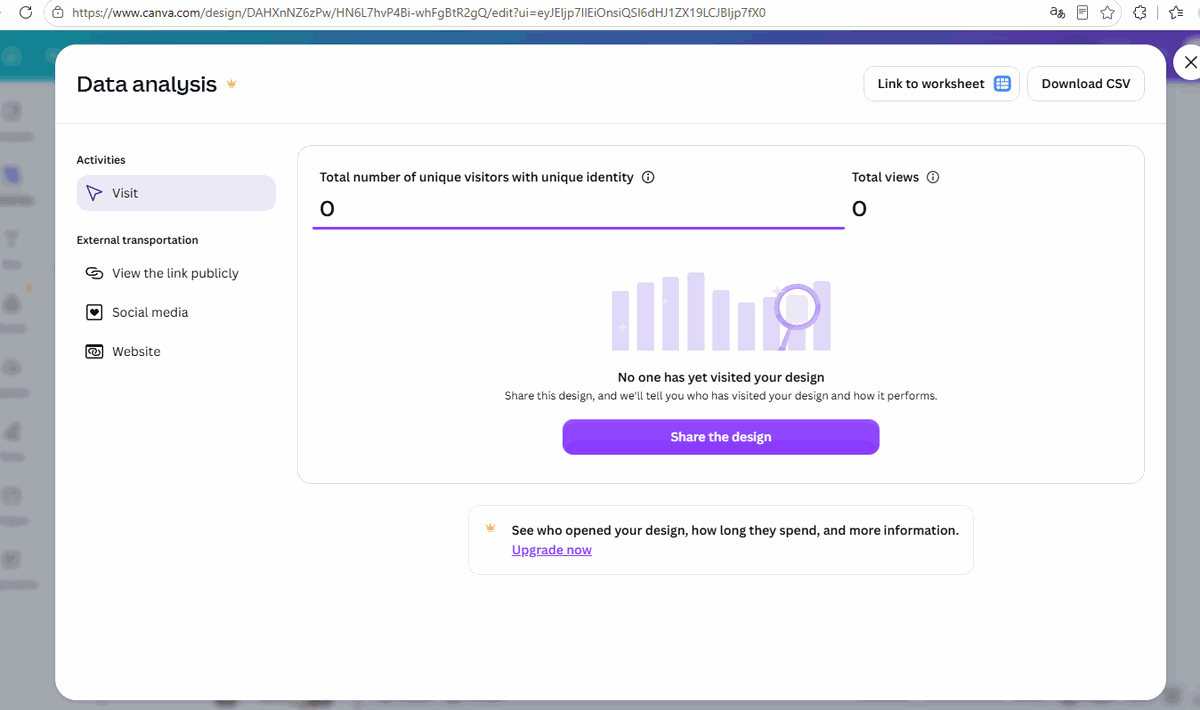
Task: Click the worksheet grid icon
Action: coord(1002,84)
